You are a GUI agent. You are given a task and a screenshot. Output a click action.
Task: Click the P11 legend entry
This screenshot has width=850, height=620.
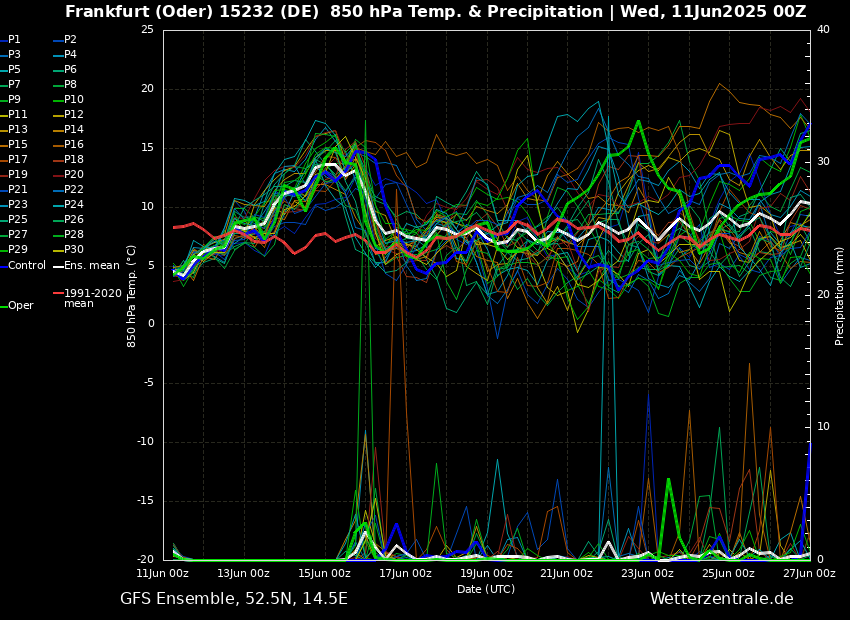[14, 114]
